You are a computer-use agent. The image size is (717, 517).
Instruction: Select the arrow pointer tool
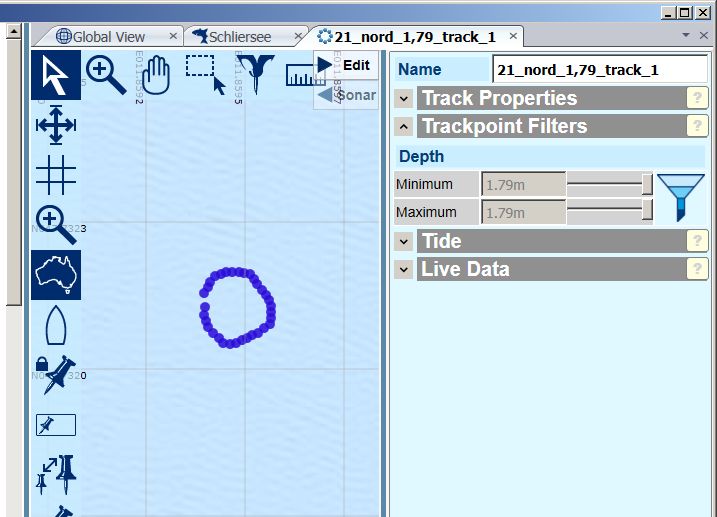pyautogui.click(x=56, y=74)
